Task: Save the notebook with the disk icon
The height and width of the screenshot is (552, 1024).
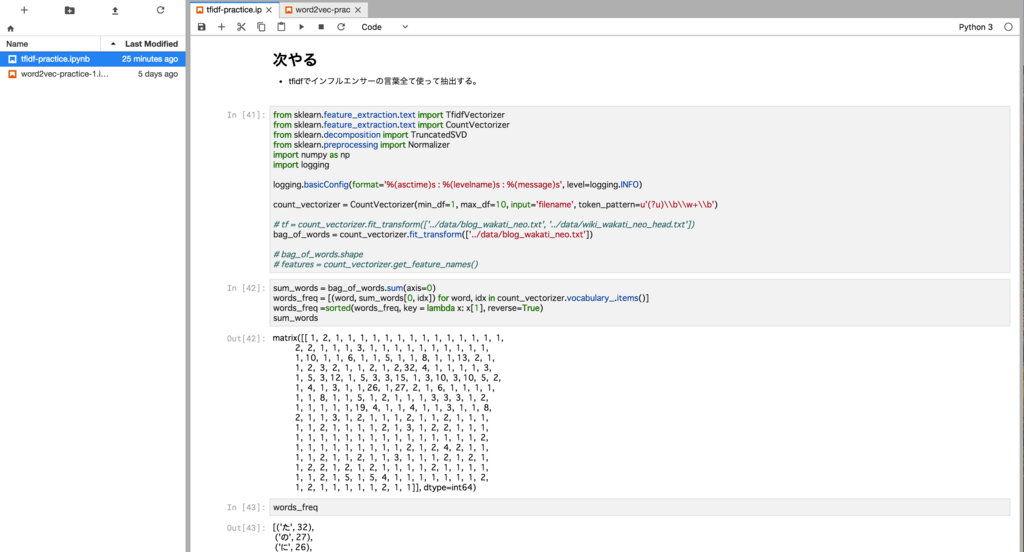Action: [202, 27]
